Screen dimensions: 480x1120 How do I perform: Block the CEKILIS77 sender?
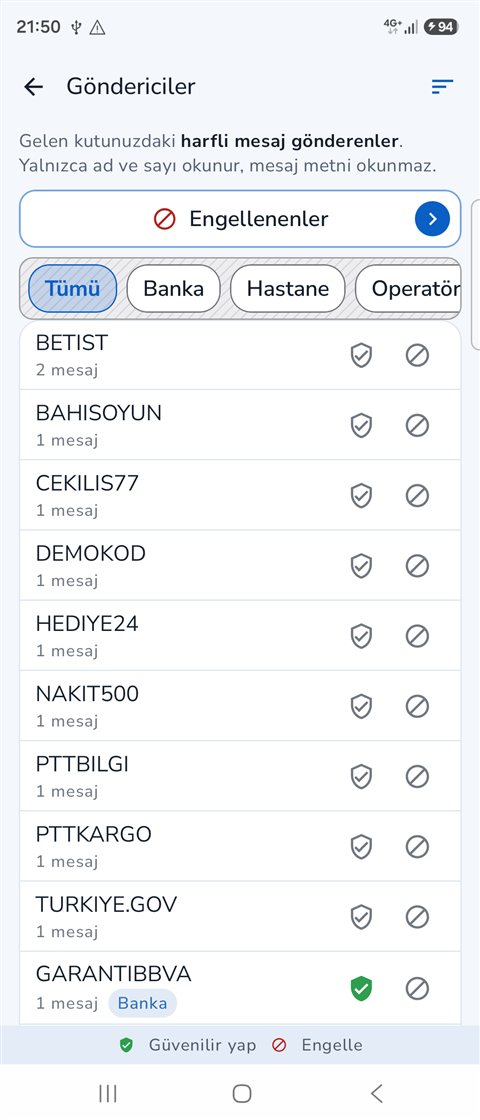(x=417, y=495)
